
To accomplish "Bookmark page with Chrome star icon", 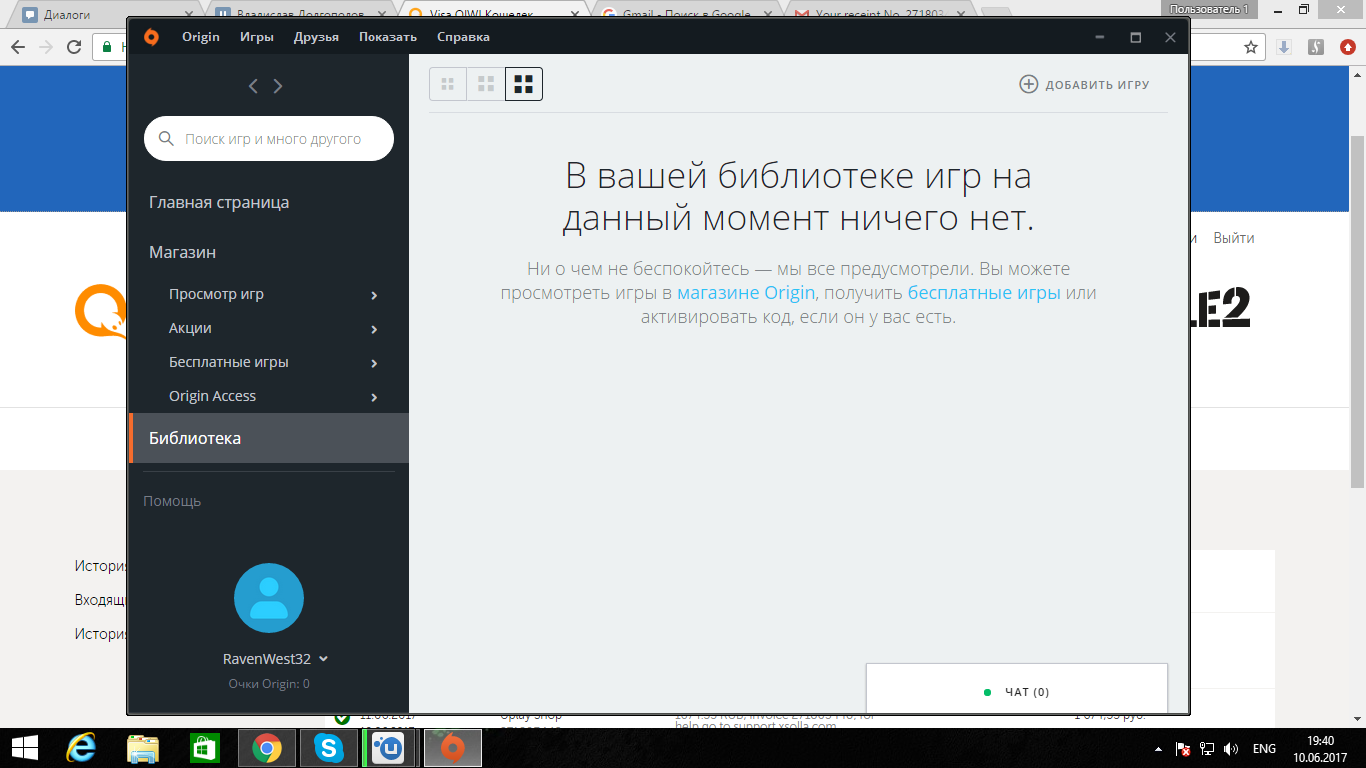I will pyautogui.click(x=1251, y=47).
